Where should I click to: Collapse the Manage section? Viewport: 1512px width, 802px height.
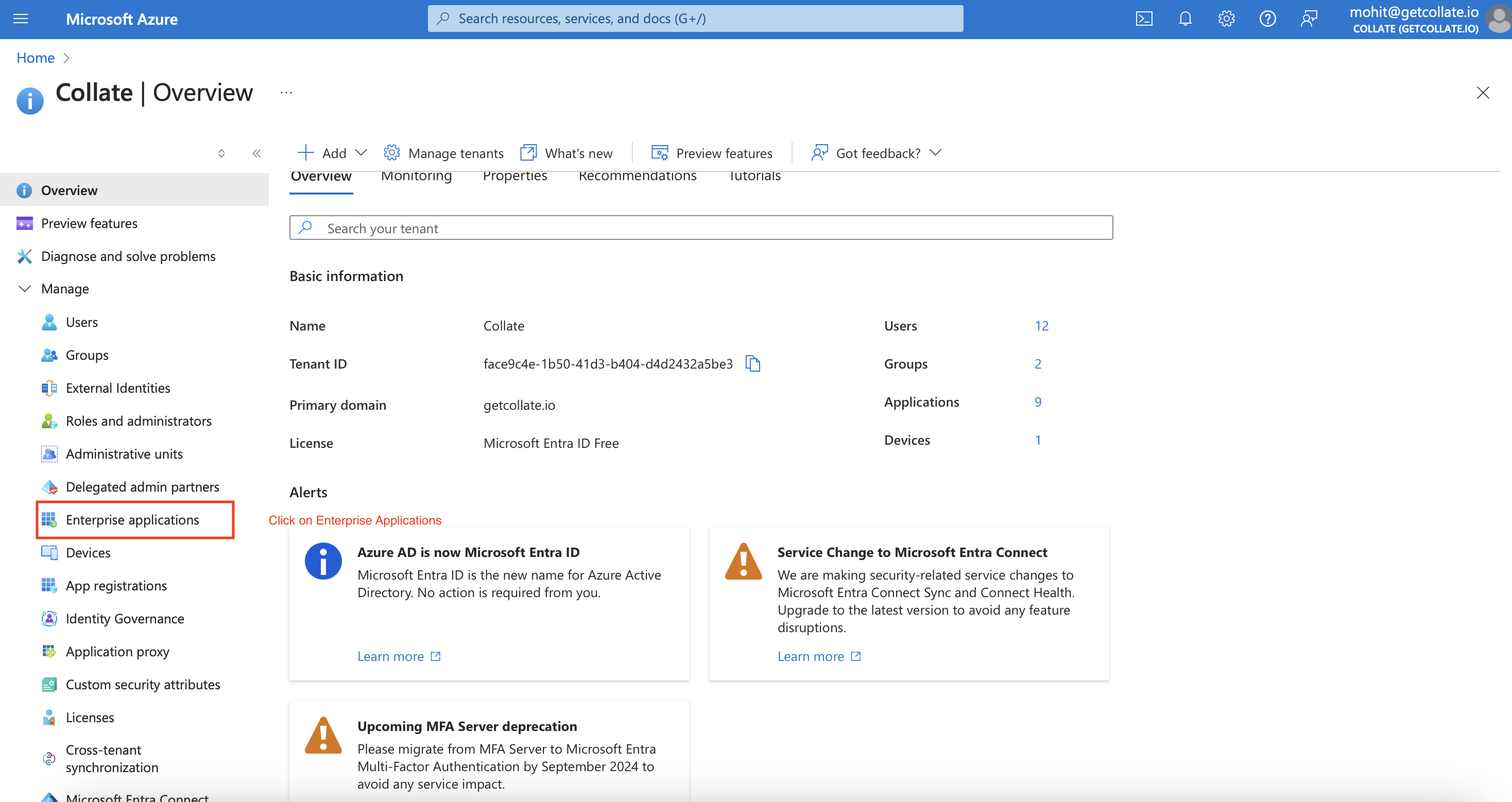pos(25,288)
